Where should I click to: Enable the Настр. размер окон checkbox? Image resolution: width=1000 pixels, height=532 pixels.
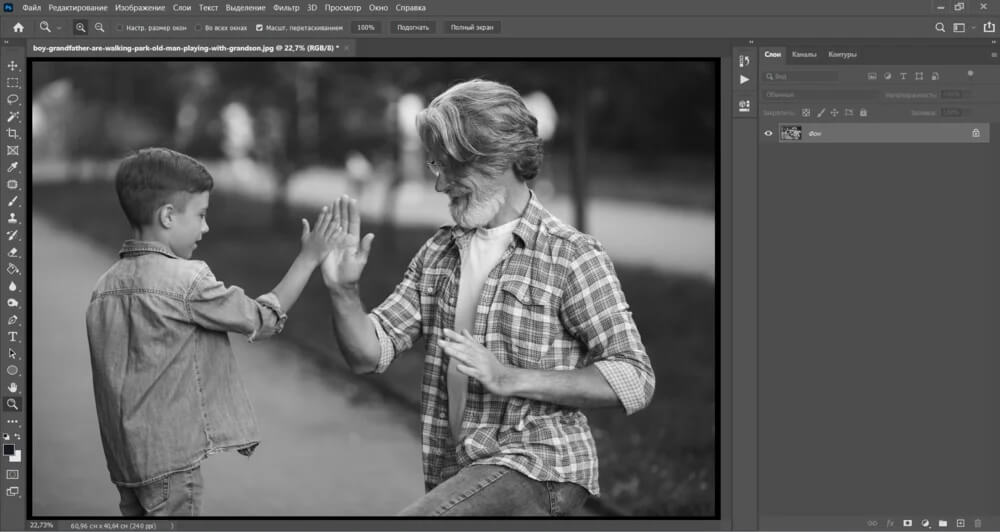pyautogui.click(x=121, y=28)
